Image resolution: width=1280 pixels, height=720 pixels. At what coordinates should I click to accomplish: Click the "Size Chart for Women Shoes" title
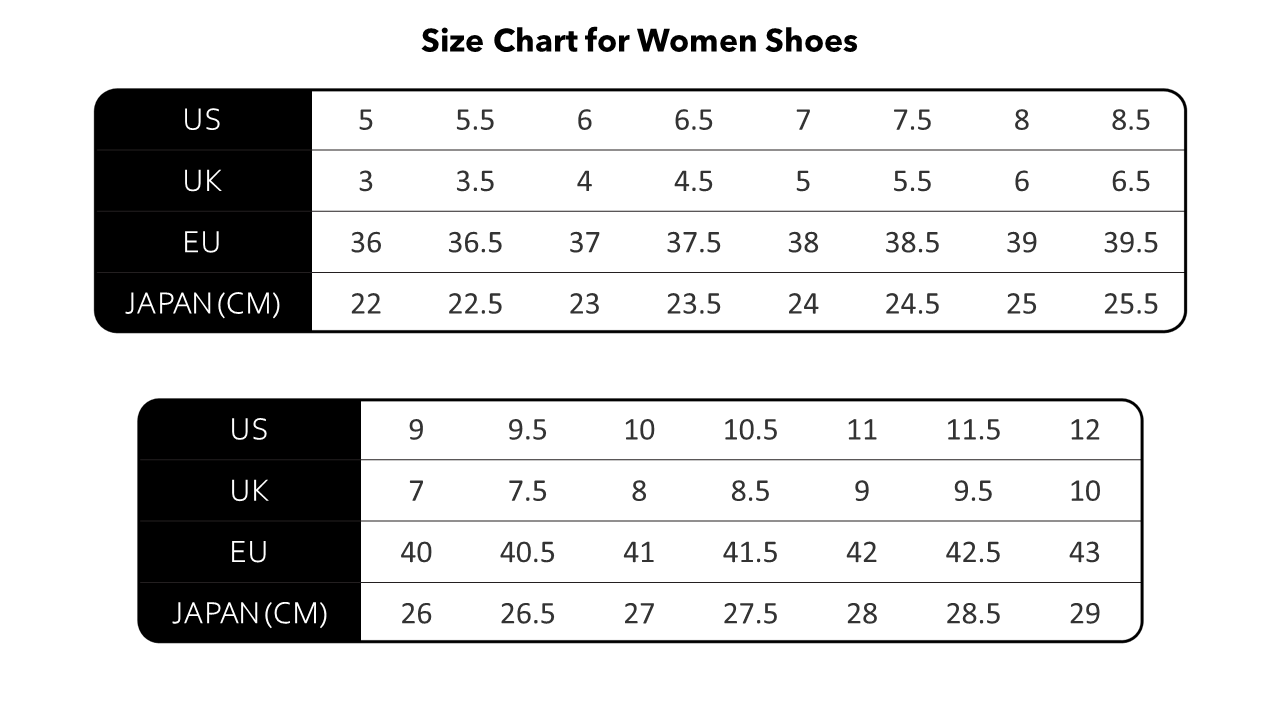[x=639, y=41]
